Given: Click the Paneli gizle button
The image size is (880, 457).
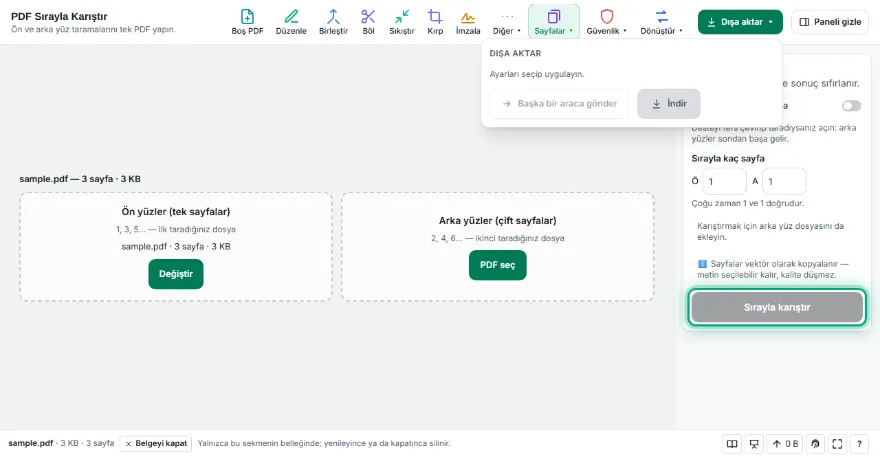Looking at the screenshot, I should click(830, 22).
